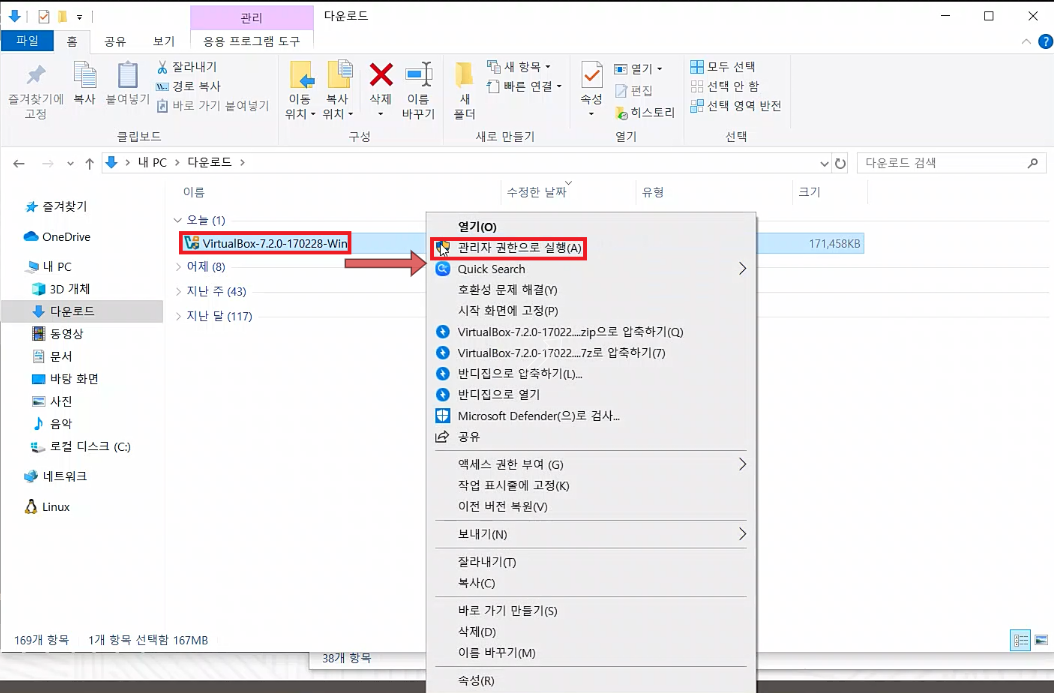Image resolution: width=1054 pixels, height=693 pixels.
Task: Open 보내기(N) submenu
Action: (x=591, y=534)
